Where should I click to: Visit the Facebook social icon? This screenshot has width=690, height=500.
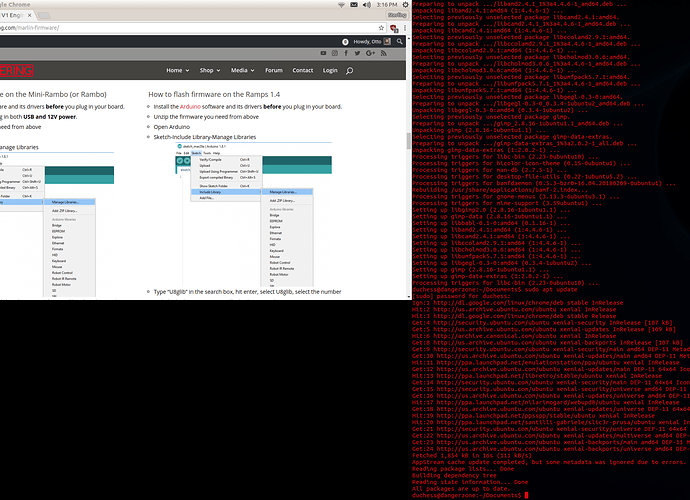(x=346, y=53)
